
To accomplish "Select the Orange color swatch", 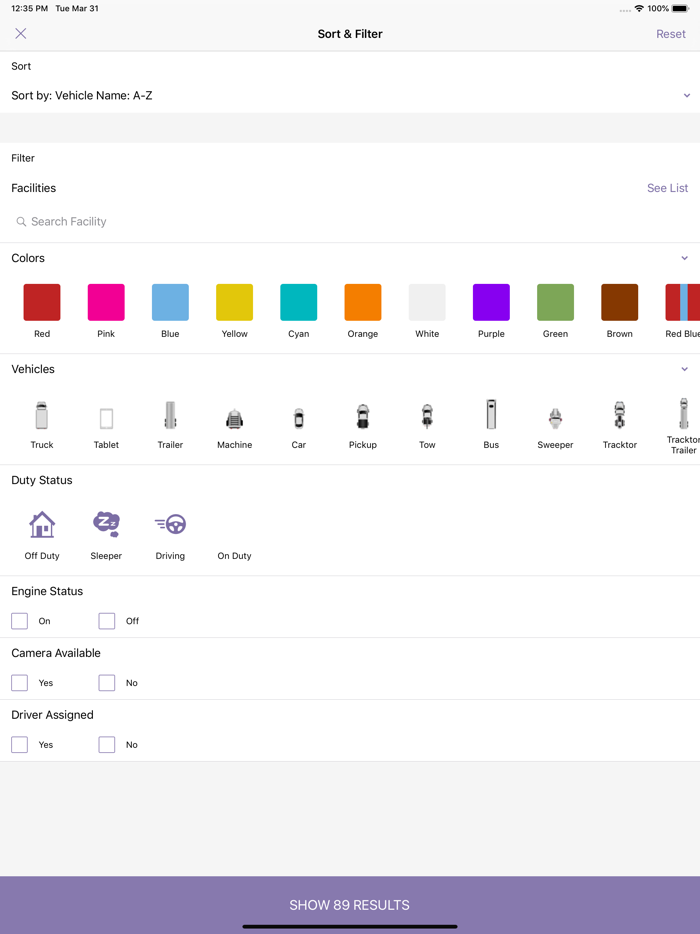I will pyautogui.click(x=363, y=303).
